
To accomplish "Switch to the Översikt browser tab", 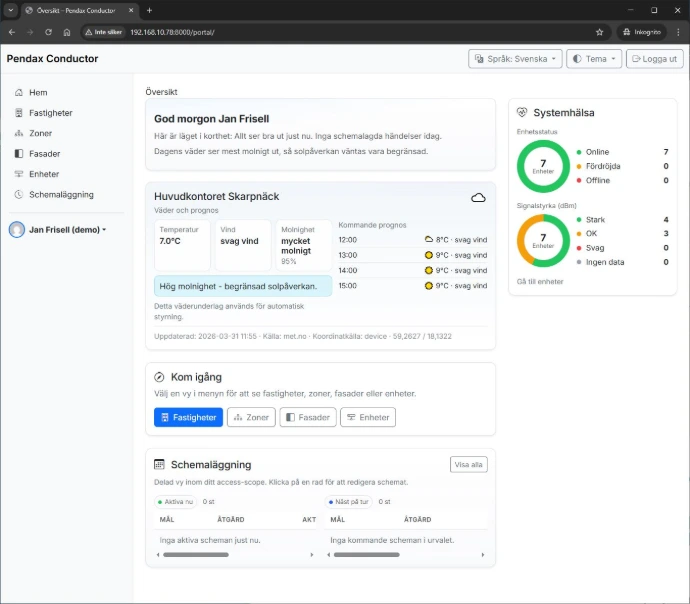I will click(x=80, y=10).
